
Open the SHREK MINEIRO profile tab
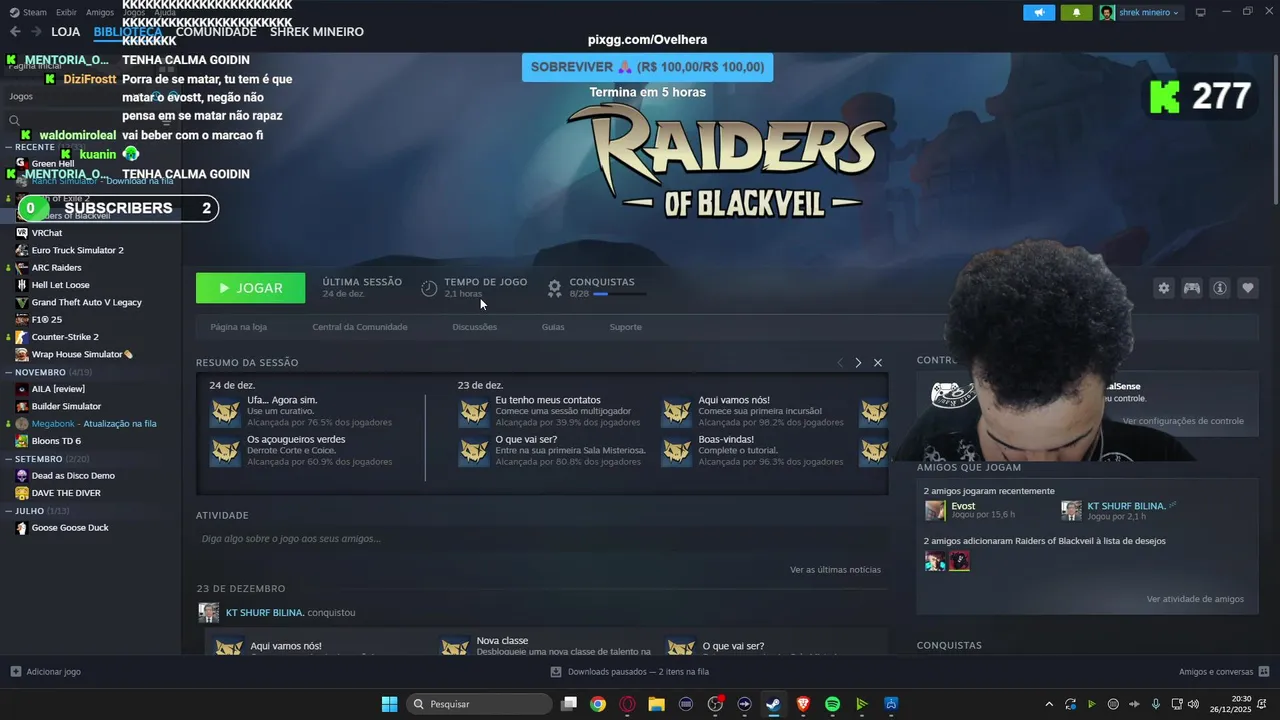pyautogui.click(x=317, y=32)
